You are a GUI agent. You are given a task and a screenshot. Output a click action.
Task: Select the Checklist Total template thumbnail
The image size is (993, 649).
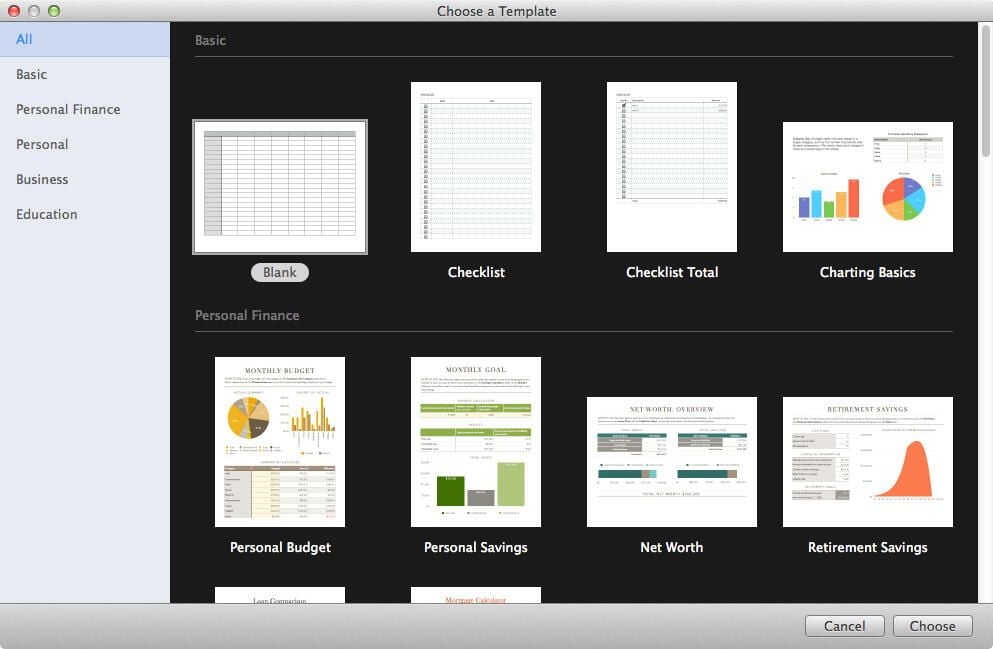coord(671,167)
